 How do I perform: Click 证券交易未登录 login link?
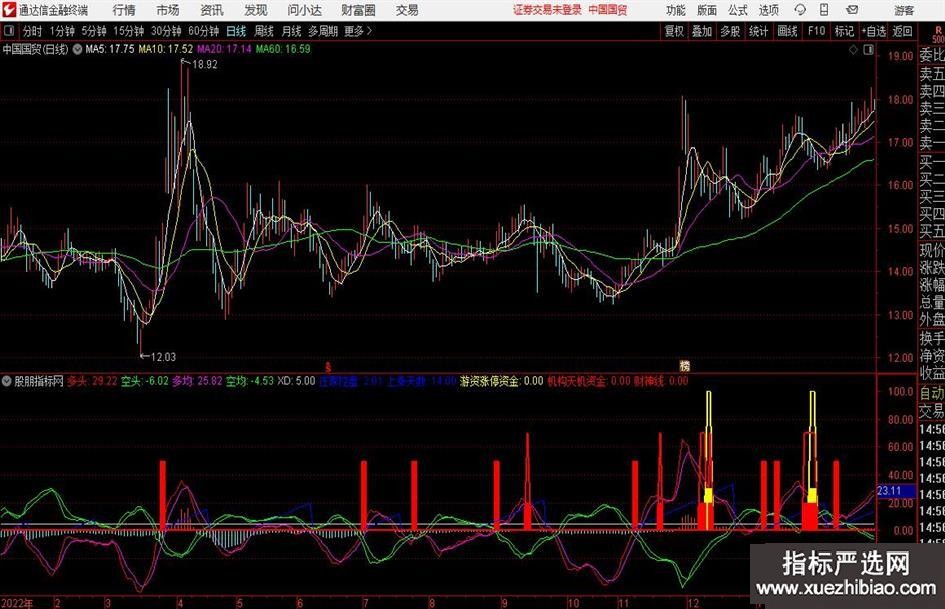coord(547,10)
